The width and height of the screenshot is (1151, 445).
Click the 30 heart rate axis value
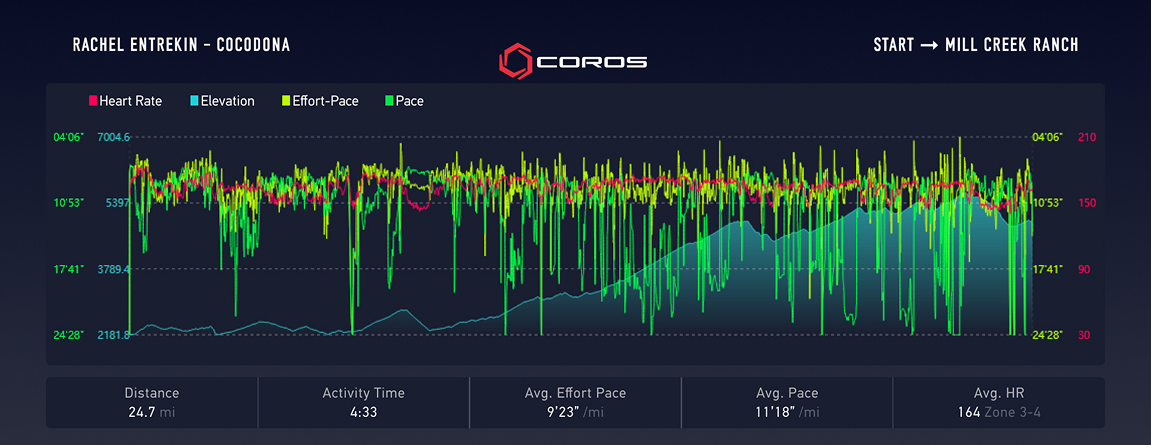coord(1086,335)
